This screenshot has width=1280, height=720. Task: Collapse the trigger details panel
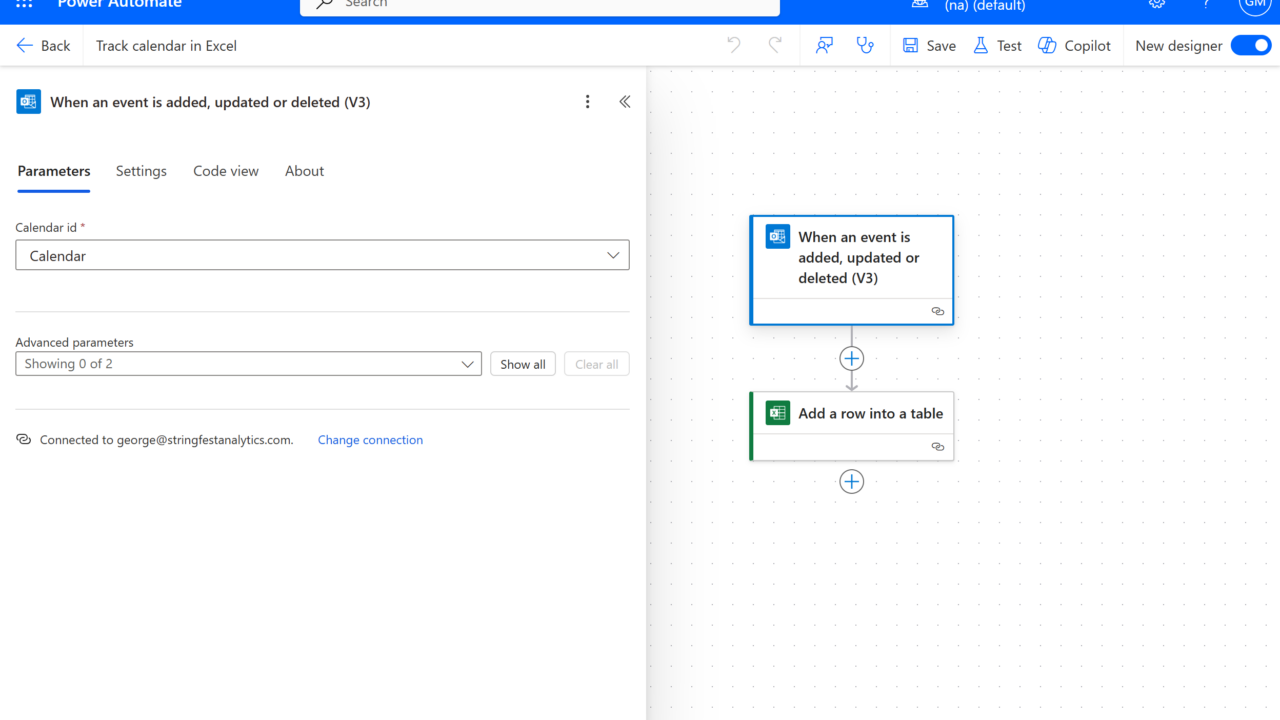pos(624,102)
